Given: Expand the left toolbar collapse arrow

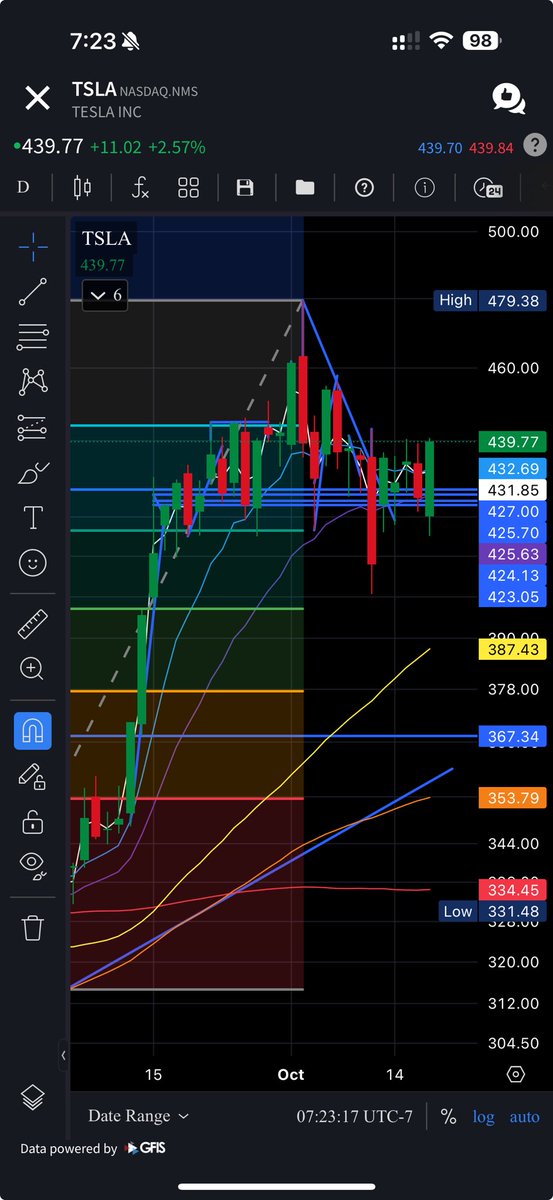Looking at the screenshot, I should [63, 1054].
